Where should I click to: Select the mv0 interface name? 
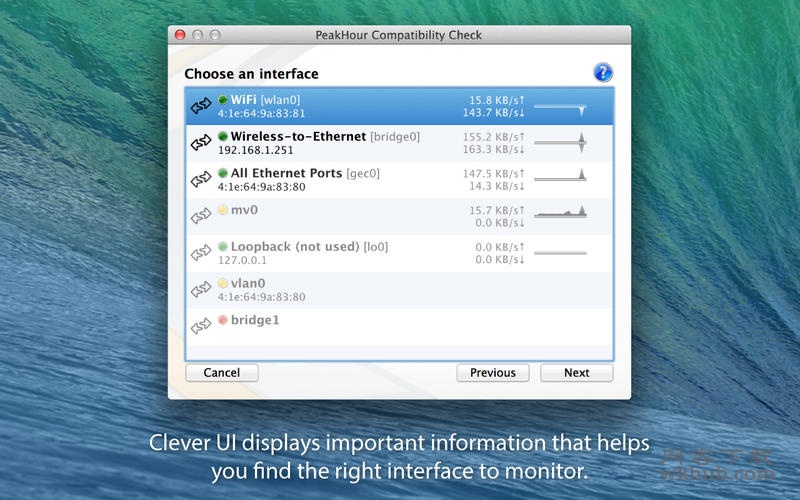pyautogui.click(x=244, y=210)
